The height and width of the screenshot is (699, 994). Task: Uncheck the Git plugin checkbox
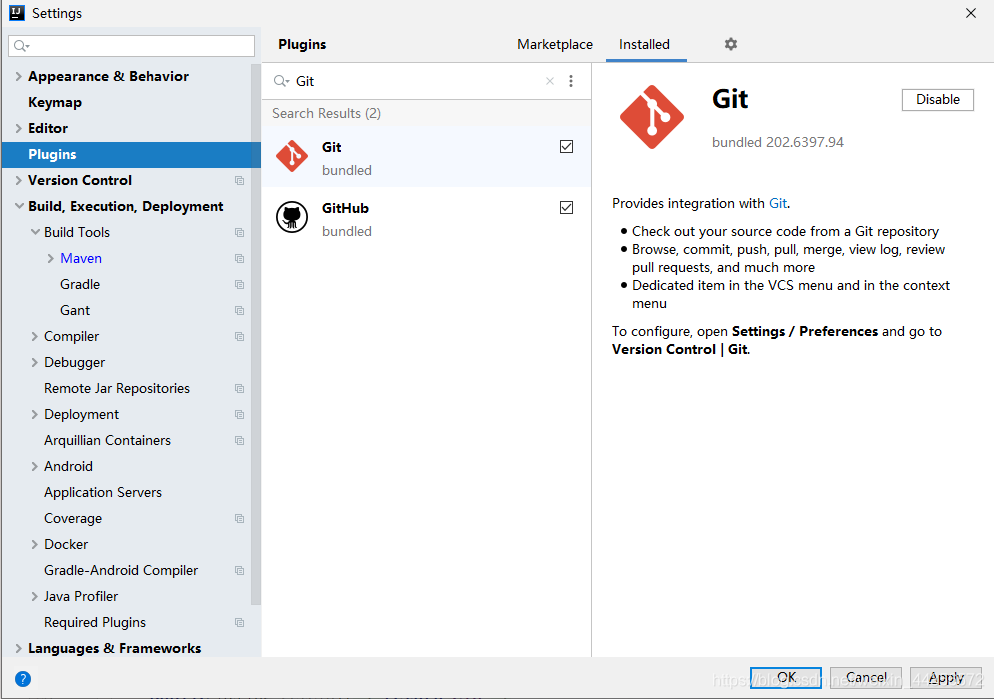point(567,147)
